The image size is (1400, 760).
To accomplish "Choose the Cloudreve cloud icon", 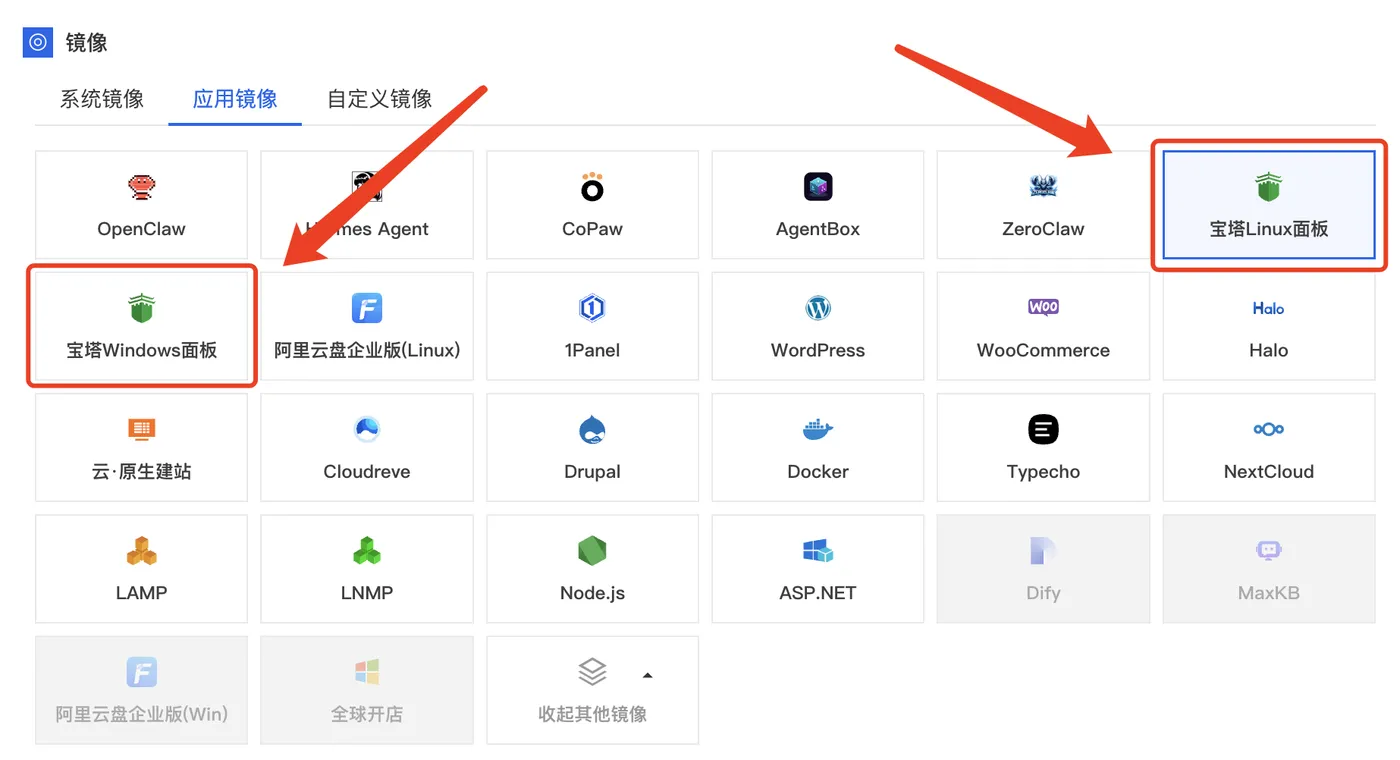I will click(367, 430).
